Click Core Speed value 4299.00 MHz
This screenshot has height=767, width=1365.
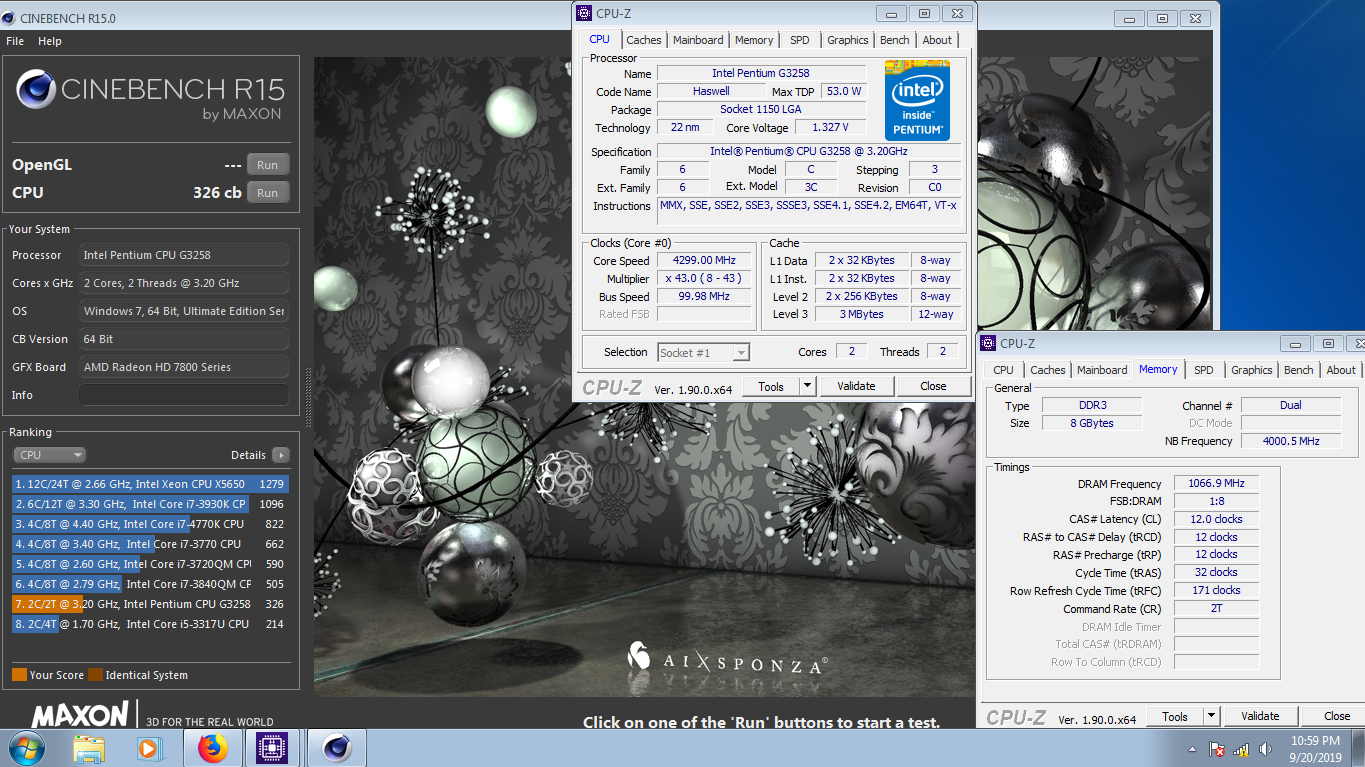point(704,260)
